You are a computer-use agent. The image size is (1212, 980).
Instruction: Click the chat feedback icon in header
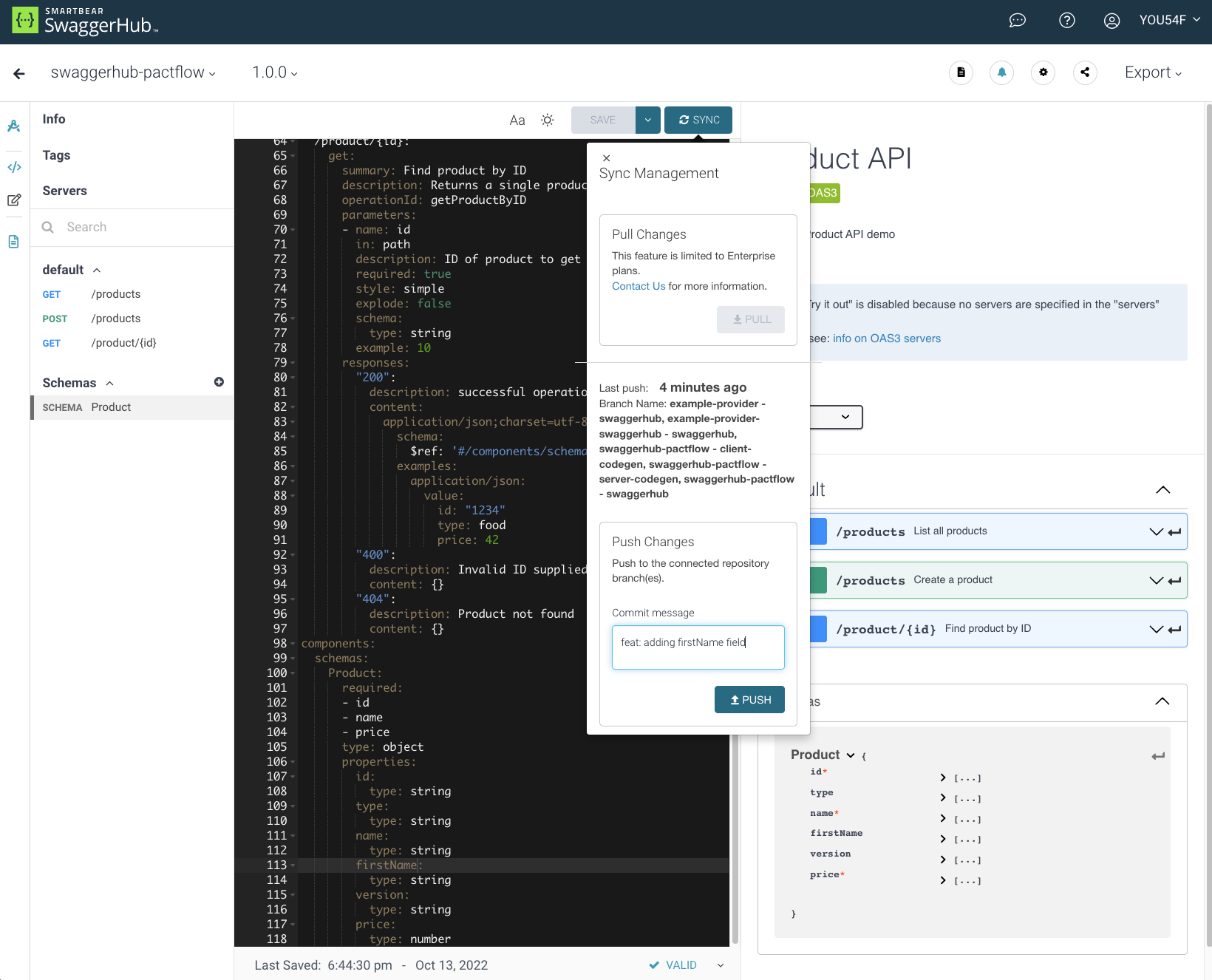(1018, 21)
